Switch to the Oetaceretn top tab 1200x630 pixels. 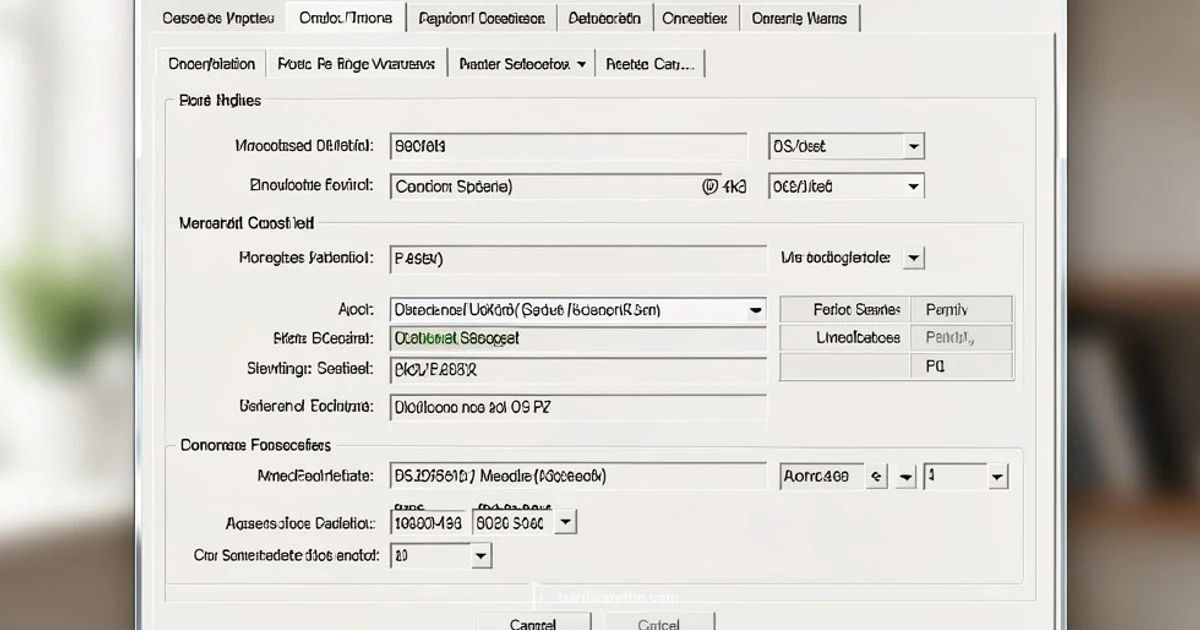604,18
